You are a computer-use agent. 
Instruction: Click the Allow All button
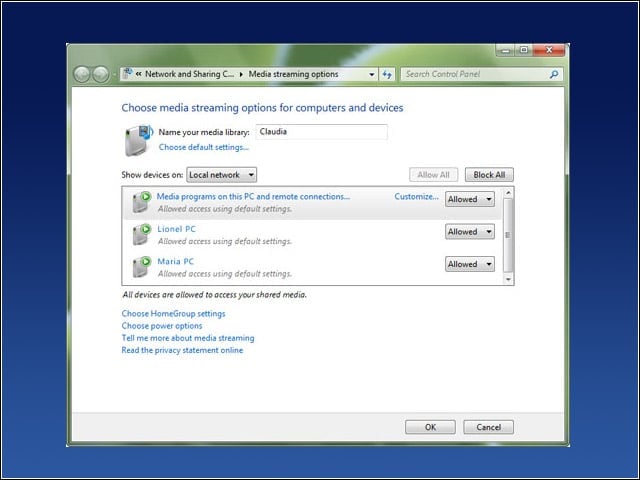pos(433,175)
